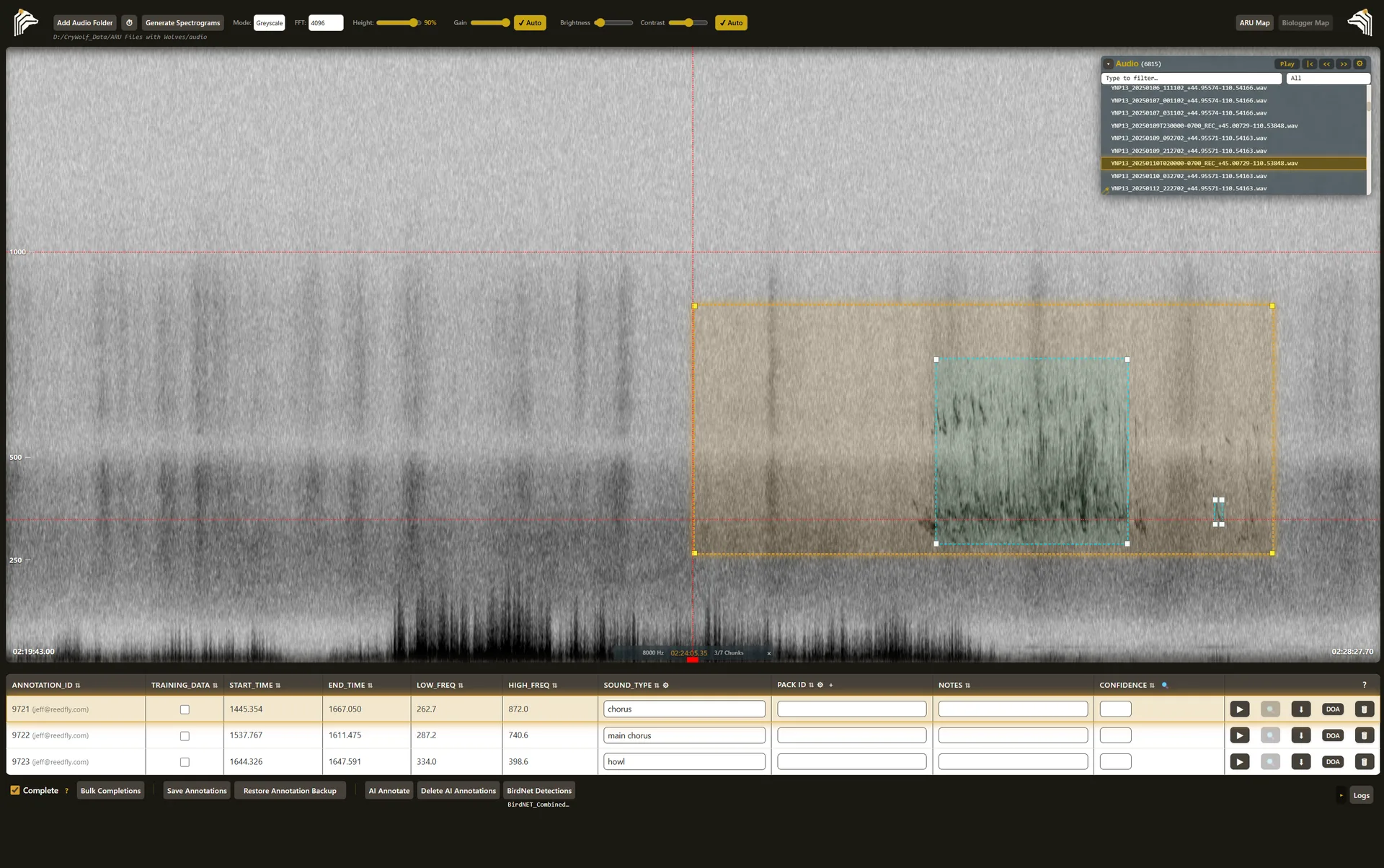Check training data for annotation 9722
This screenshot has height=868, width=1384.
(x=185, y=736)
